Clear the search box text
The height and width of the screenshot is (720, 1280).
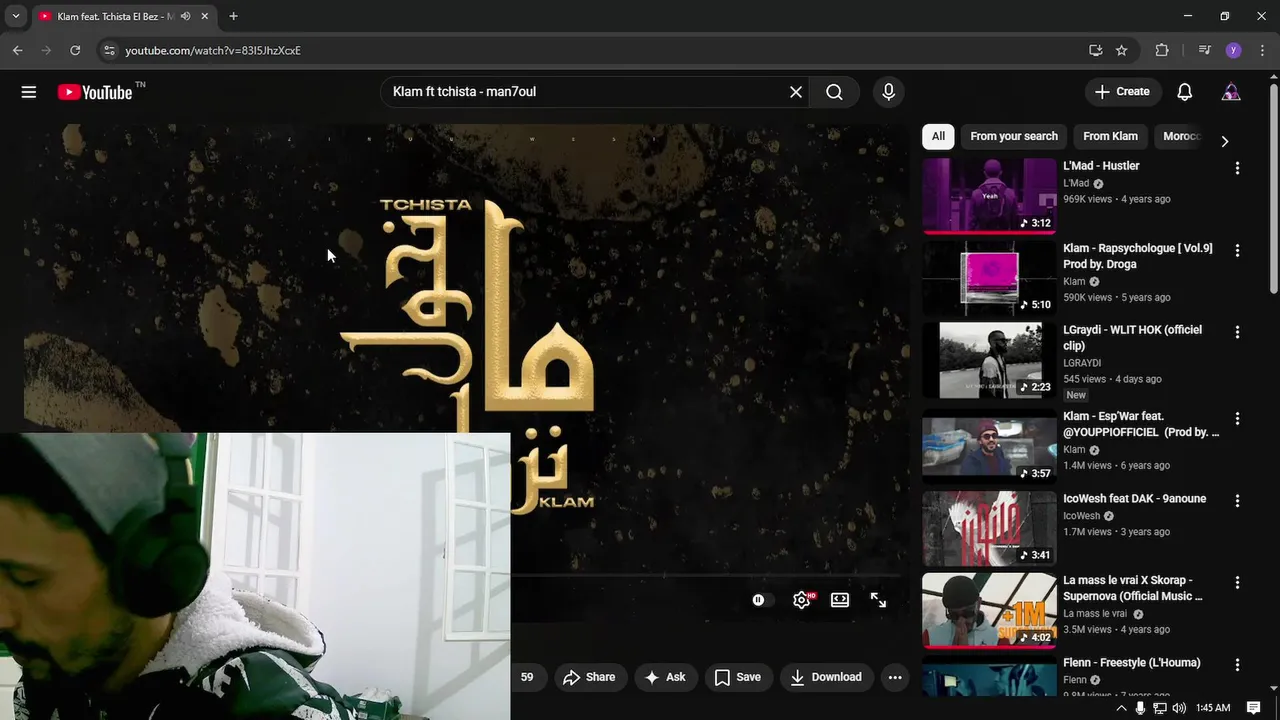tap(796, 92)
